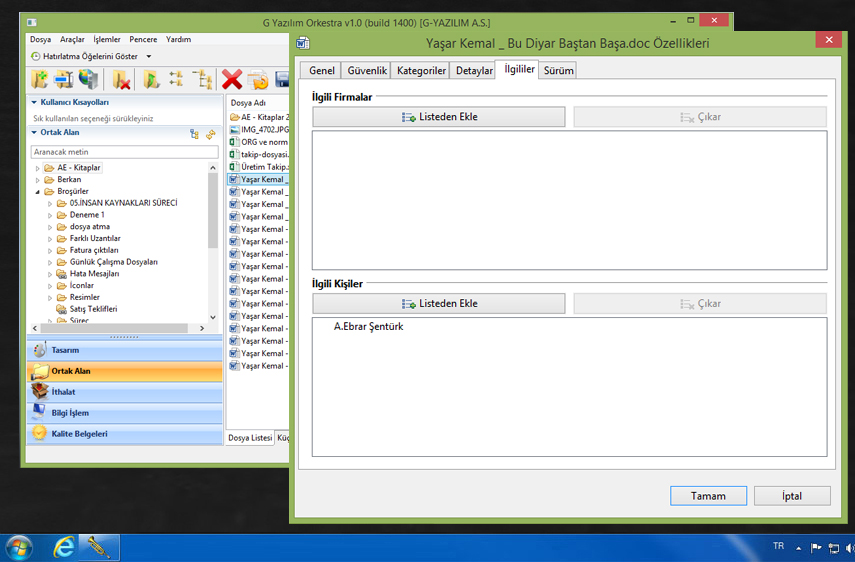Image resolution: width=855 pixels, height=562 pixels.
Task: Switch to the Güvenlik tab
Action: [x=367, y=71]
